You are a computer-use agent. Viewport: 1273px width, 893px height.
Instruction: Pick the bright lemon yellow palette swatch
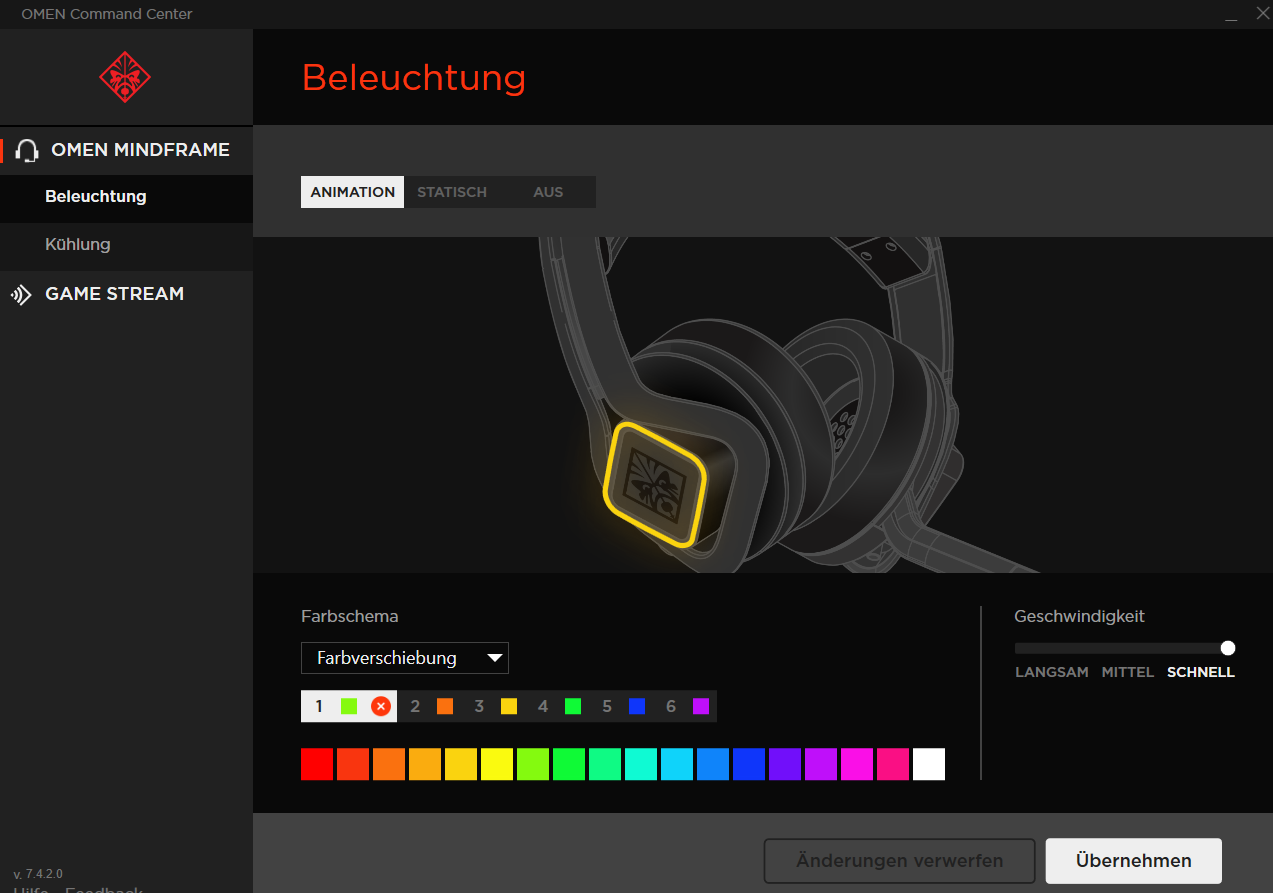[x=497, y=764]
